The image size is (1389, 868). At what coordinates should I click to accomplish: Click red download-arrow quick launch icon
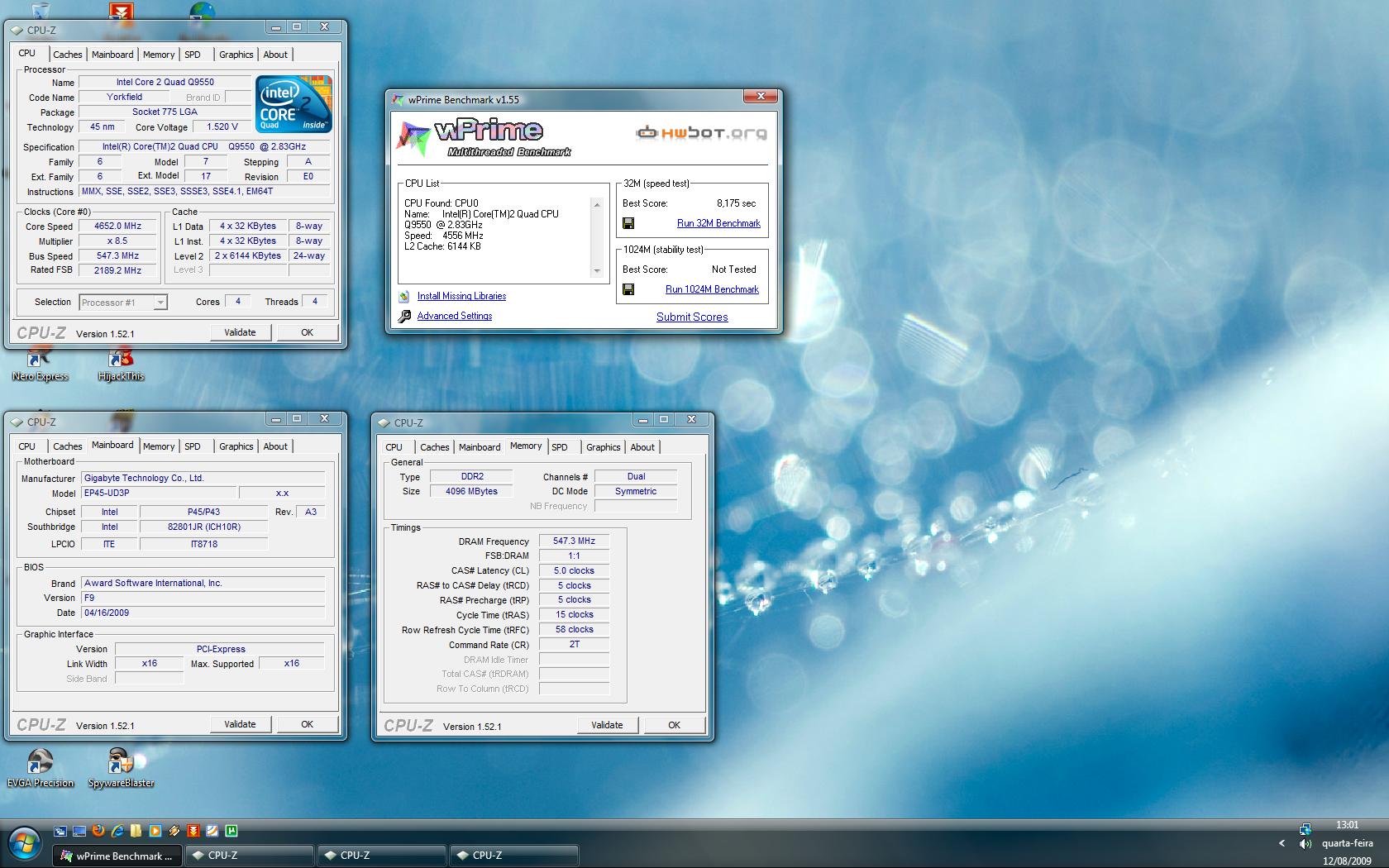pos(193,831)
